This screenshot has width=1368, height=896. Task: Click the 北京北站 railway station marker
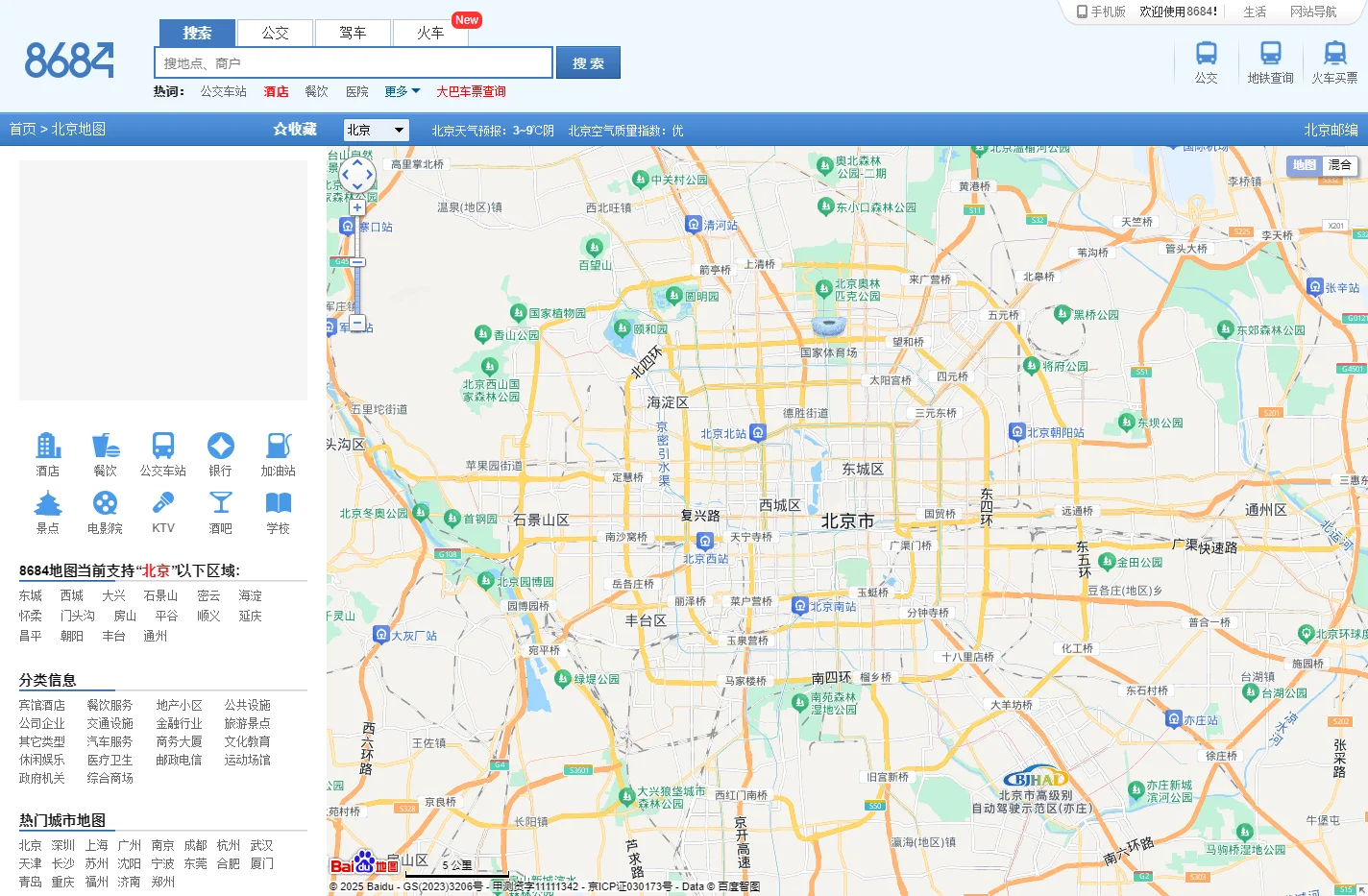(758, 433)
